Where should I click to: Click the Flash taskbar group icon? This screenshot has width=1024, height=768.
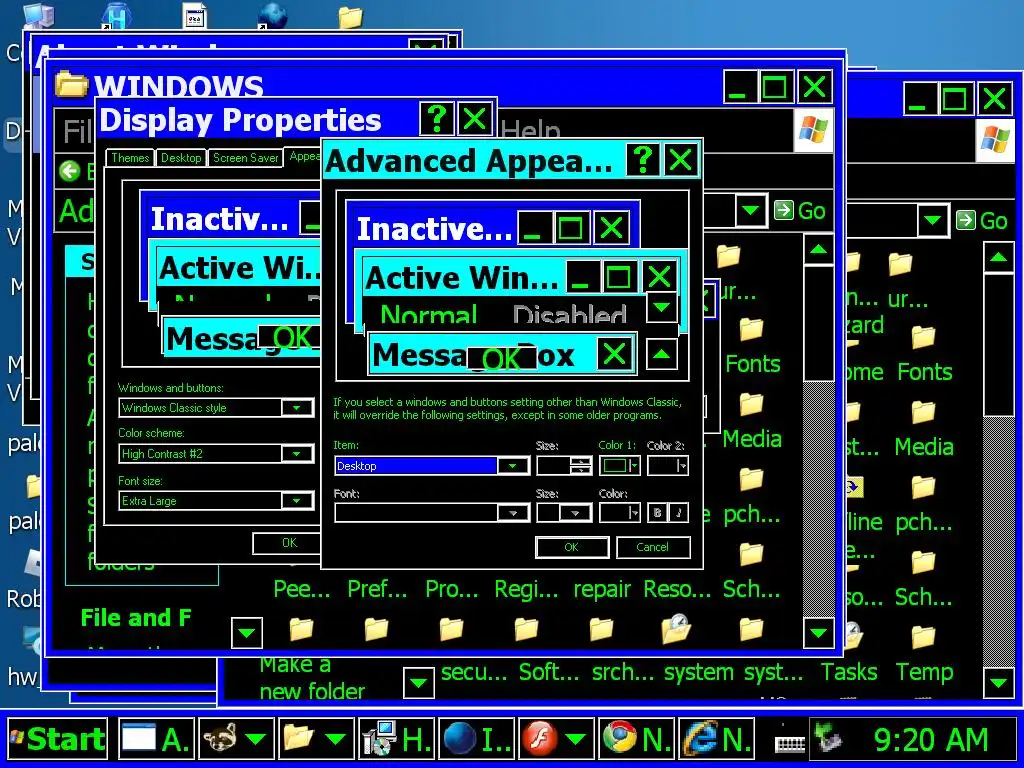[539, 739]
